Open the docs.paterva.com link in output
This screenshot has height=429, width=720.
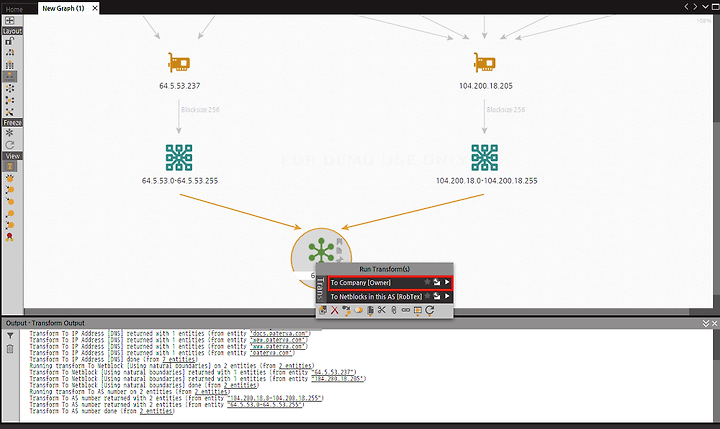280,333
